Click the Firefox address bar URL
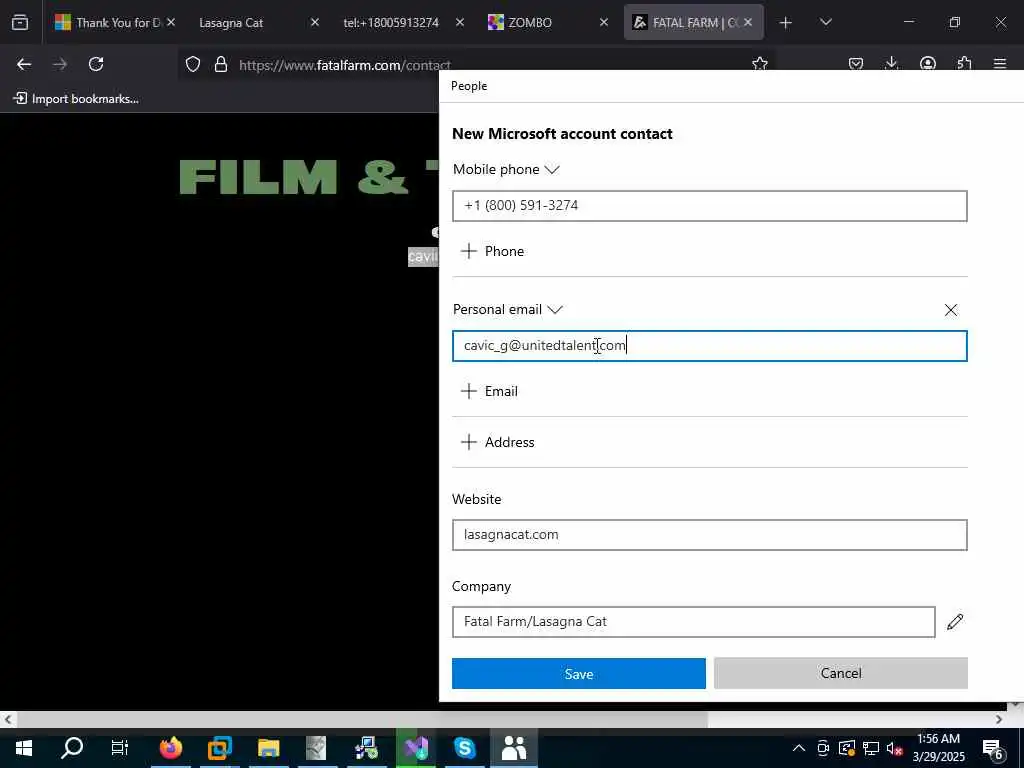 pyautogui.click(x=345, y=65)
